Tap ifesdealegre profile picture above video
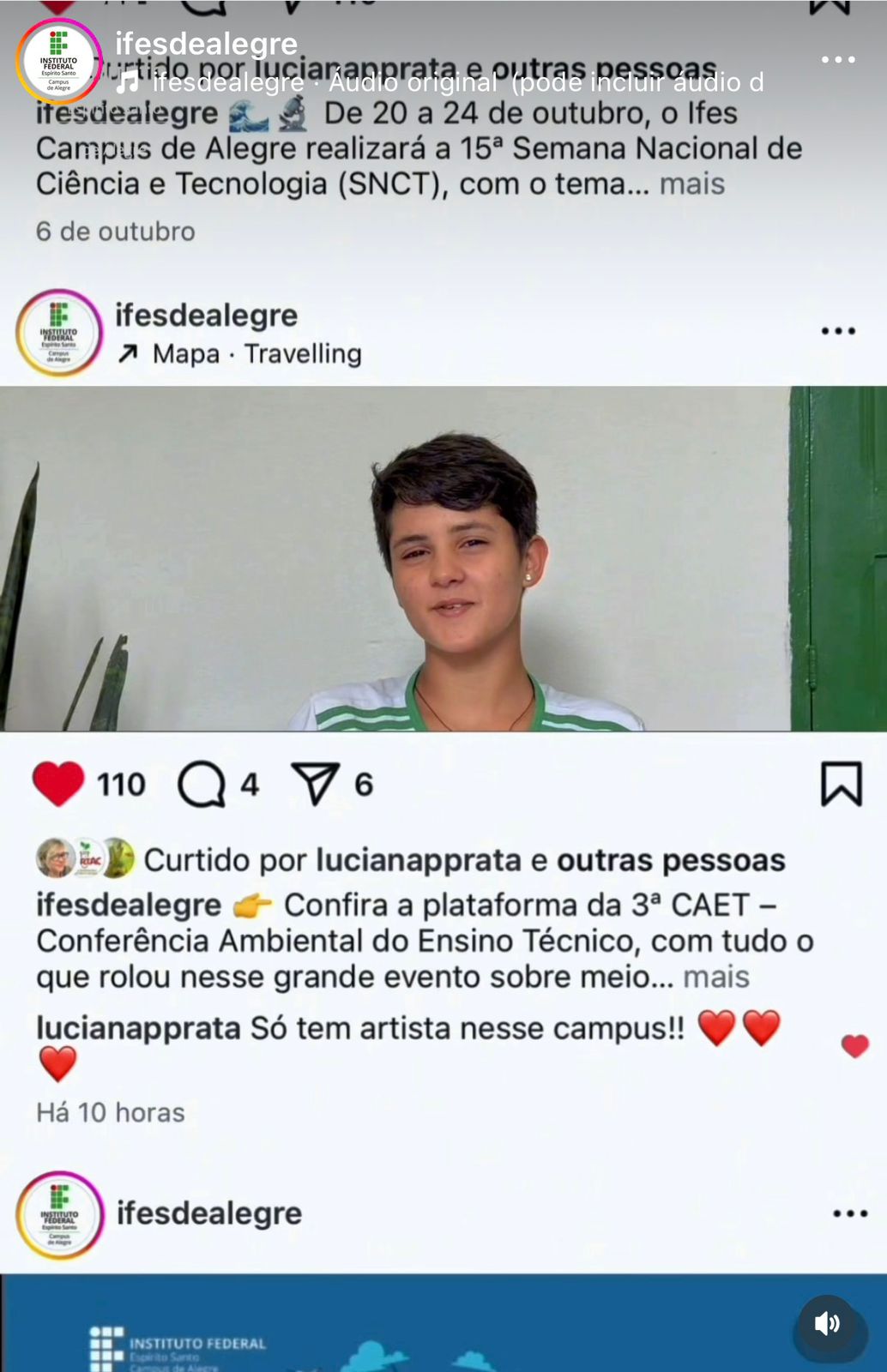This screenshot has height=1372, width=887. tap(58, 333)
